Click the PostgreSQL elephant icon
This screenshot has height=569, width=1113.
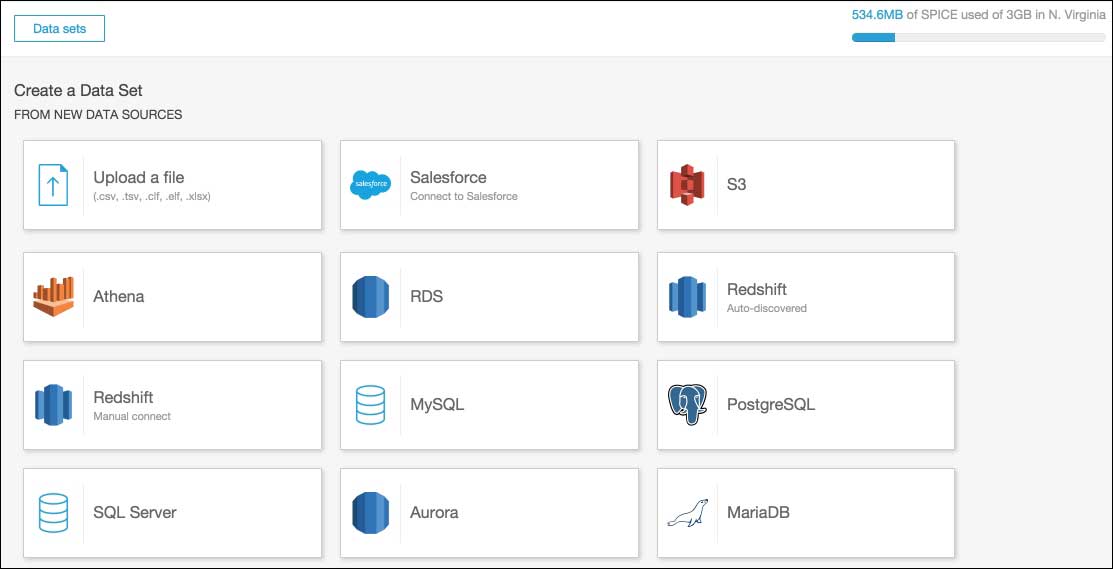click(x=687, y=404)
